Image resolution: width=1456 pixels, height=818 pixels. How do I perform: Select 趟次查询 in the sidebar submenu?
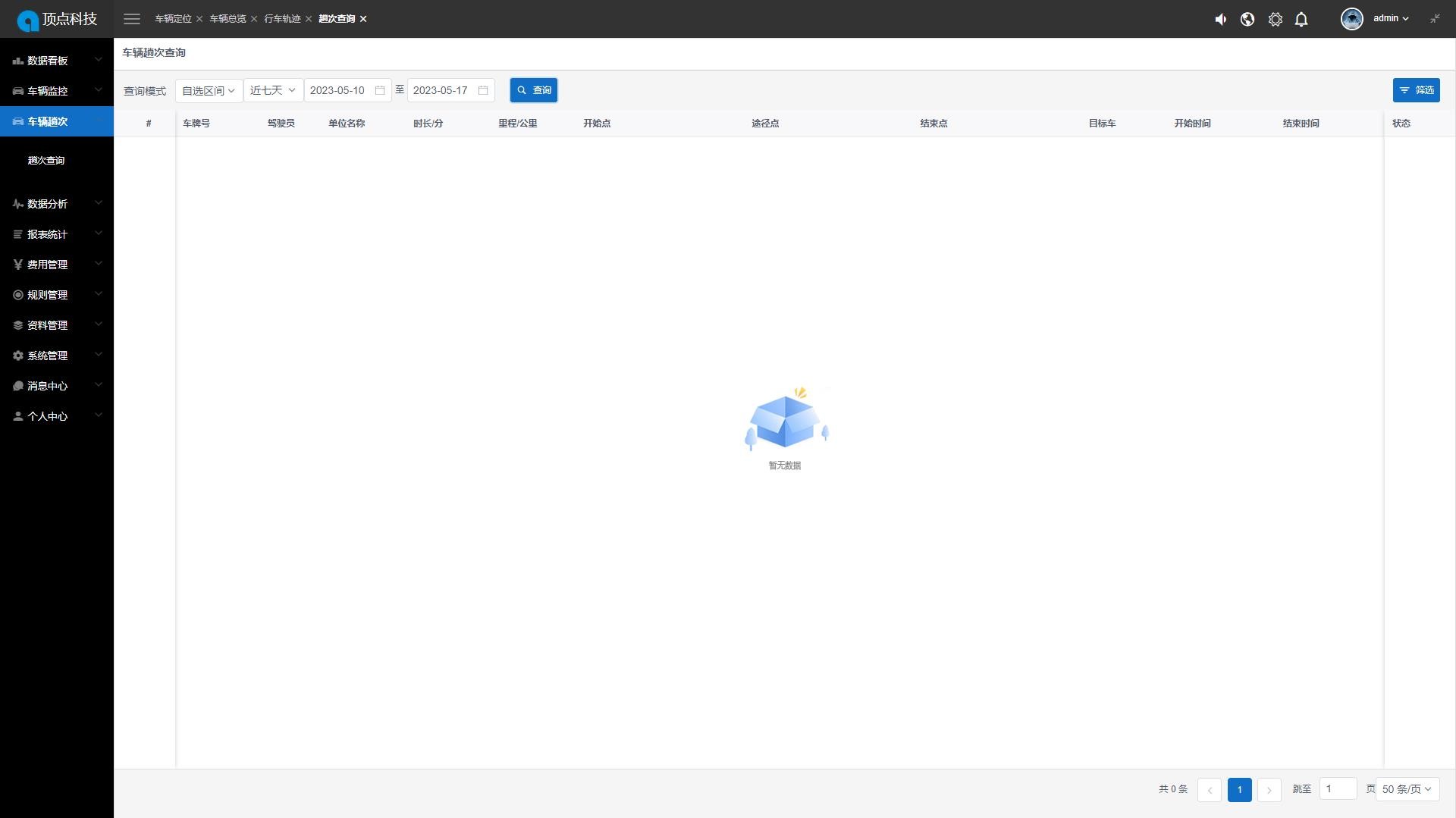(46, 161)
